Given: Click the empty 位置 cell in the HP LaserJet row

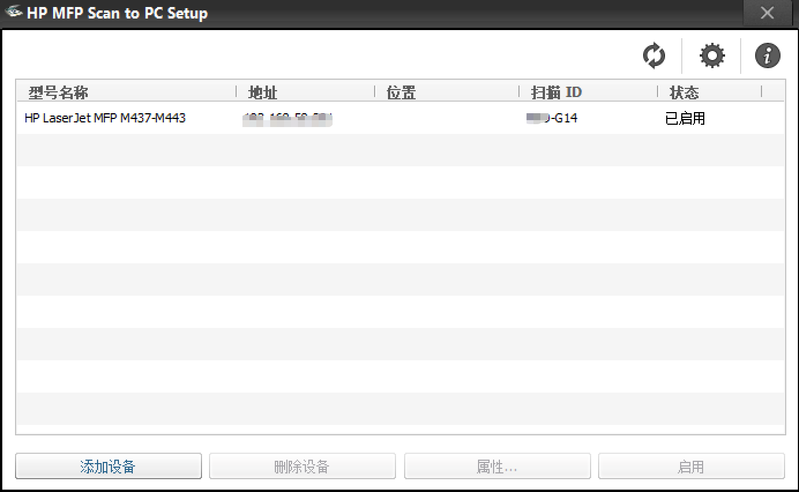Looking at the screenshot, I should pyautogui.click(x=445, y=119).
